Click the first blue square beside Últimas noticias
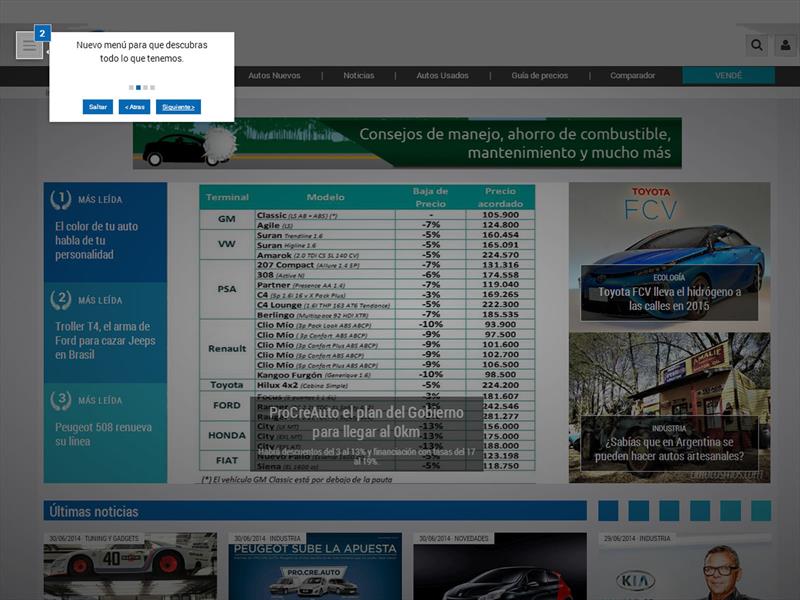 point(608,512)
